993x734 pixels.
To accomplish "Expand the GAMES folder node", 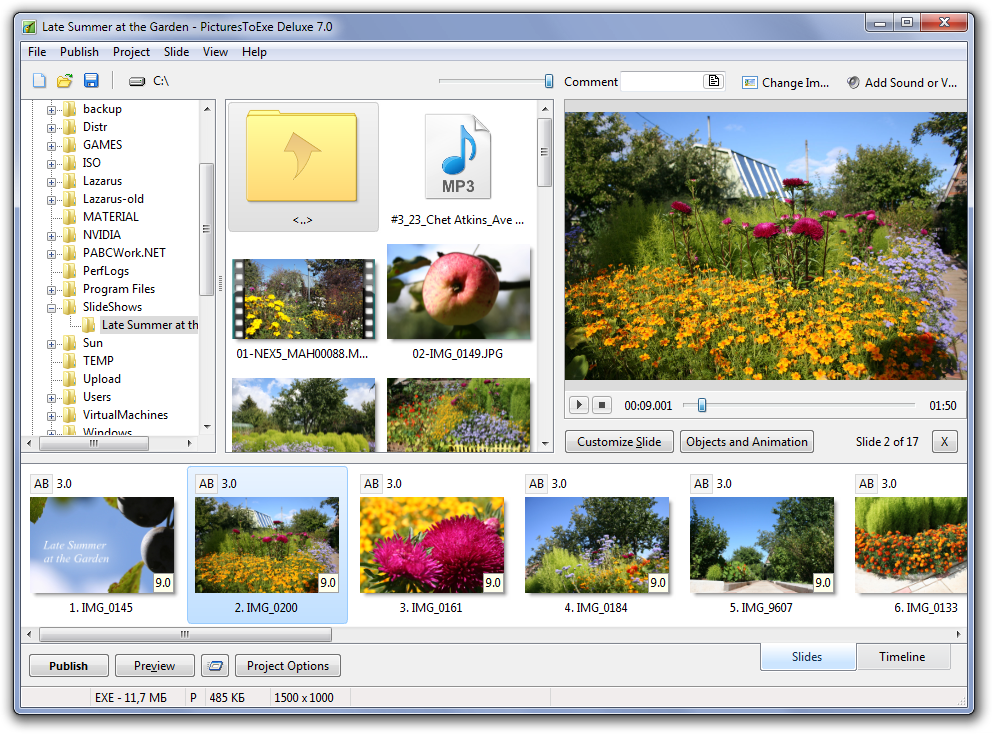I will (51, 146).
